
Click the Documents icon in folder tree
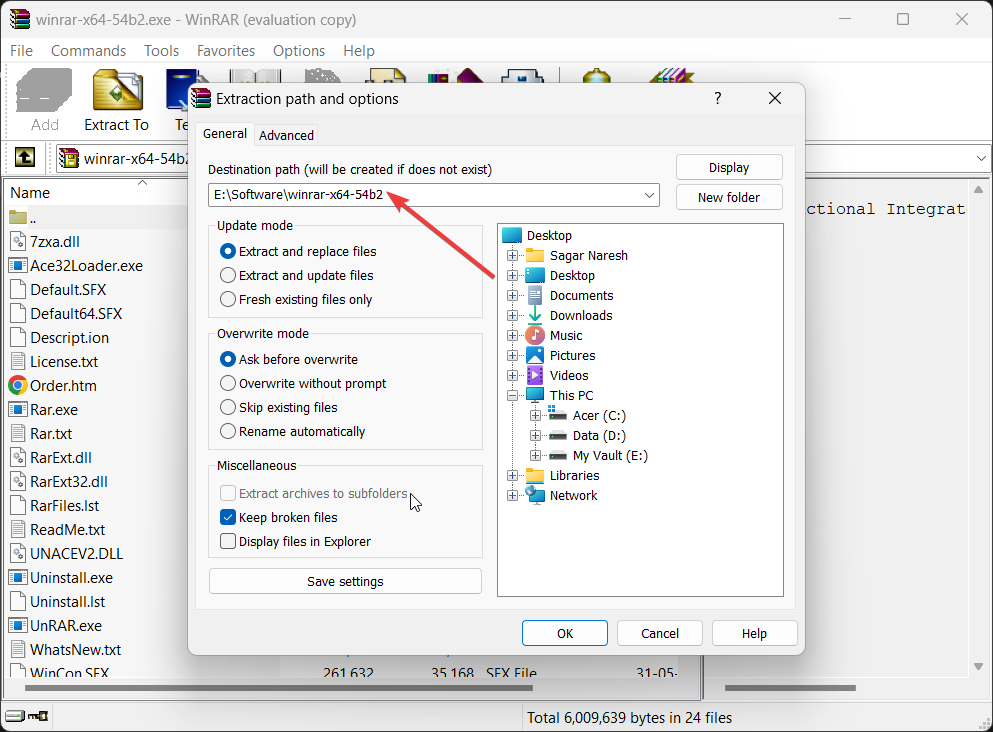[535, 295]
